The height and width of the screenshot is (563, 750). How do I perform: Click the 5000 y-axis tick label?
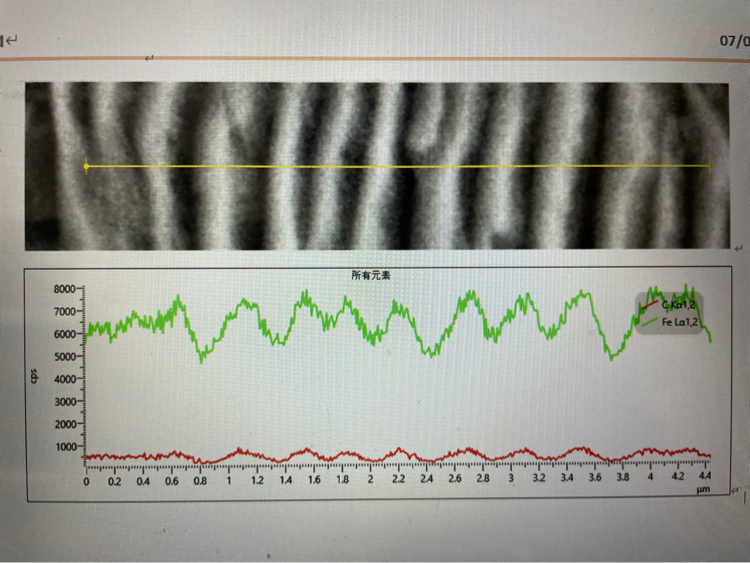(65, 357)
